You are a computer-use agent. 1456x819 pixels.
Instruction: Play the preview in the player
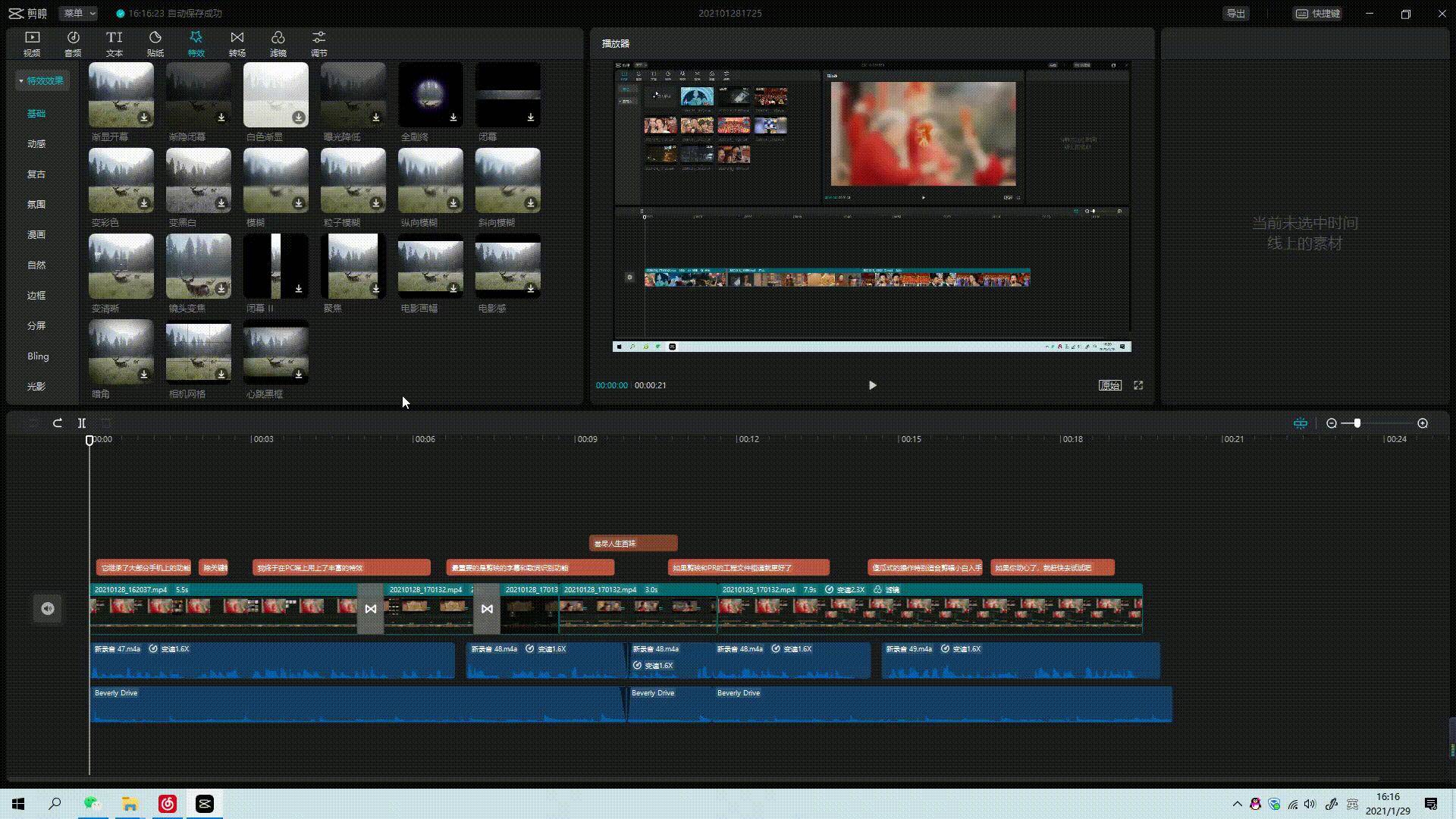[x=872, y=385]
